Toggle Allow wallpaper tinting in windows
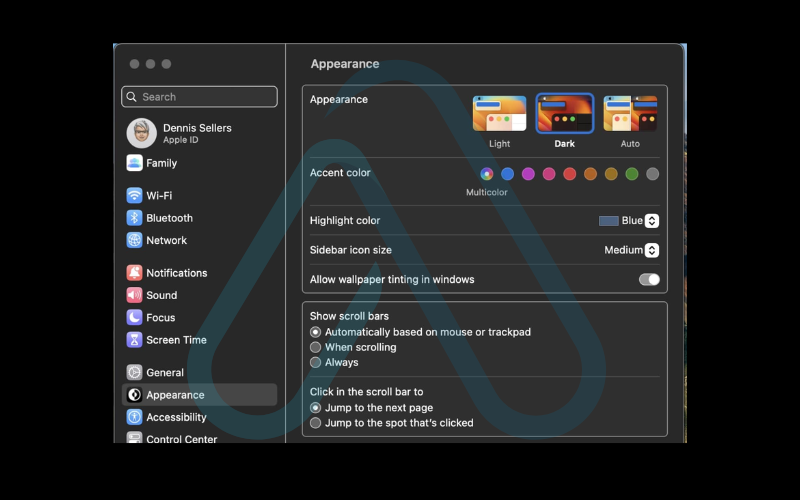 (649, 280)
